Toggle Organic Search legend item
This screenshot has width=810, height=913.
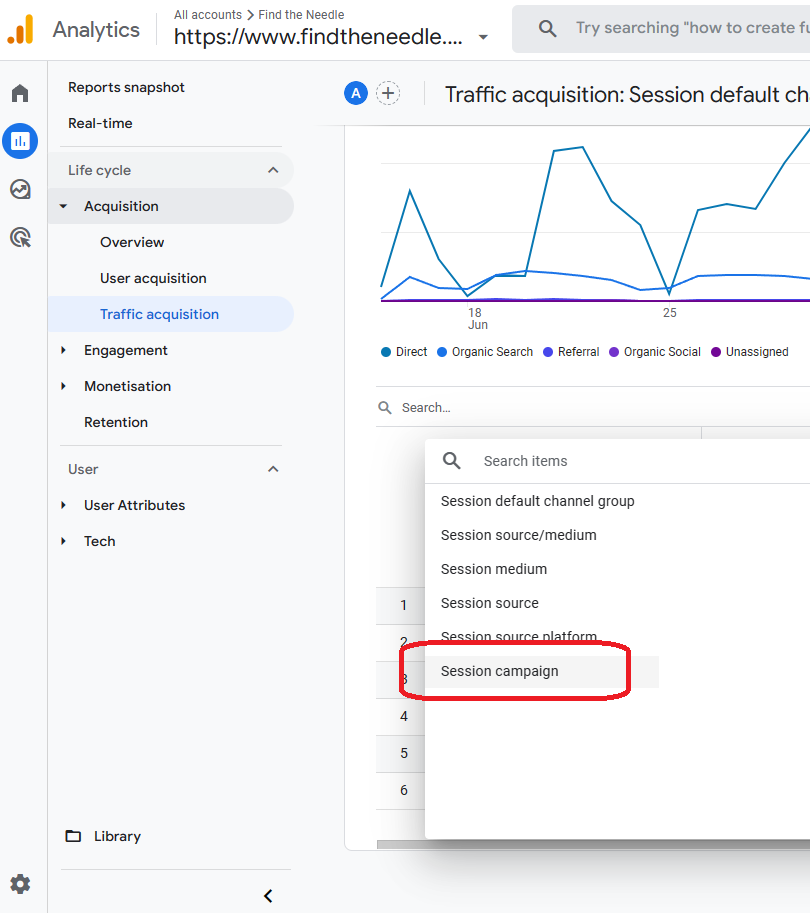pos(485,352)
